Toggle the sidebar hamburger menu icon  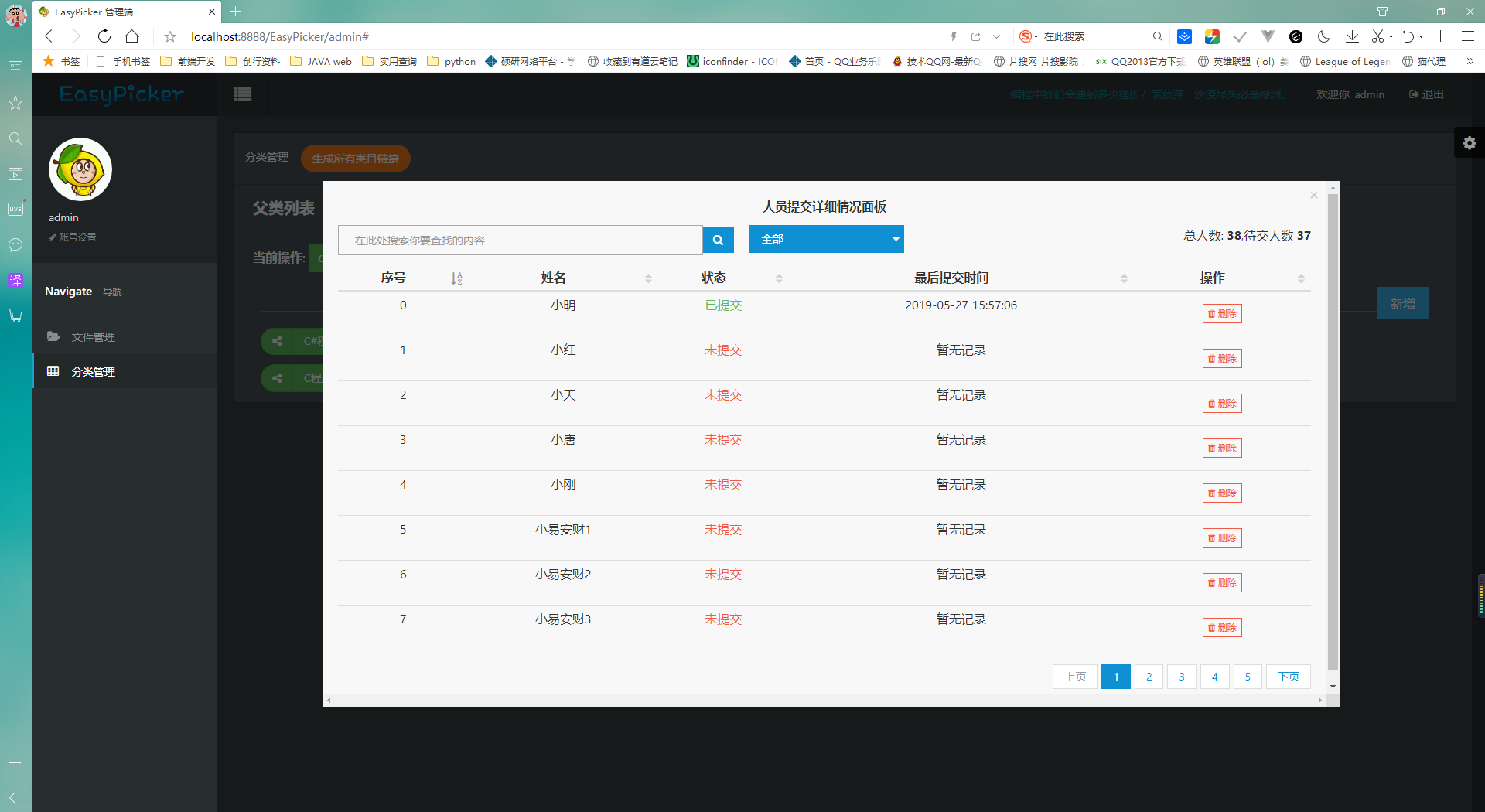[243, 94]
